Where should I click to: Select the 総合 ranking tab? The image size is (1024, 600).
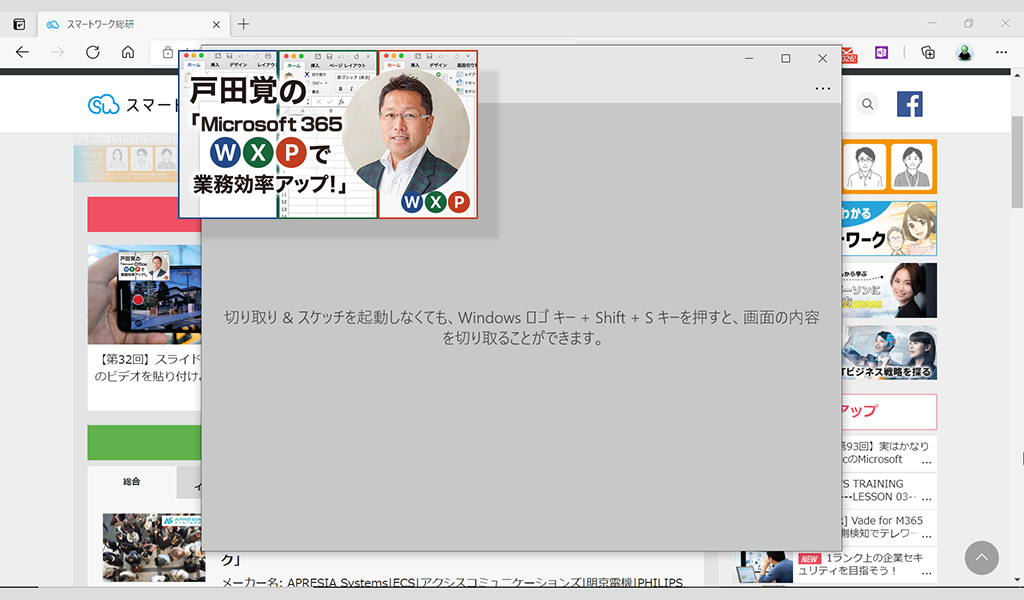click(x=132, y=482)
